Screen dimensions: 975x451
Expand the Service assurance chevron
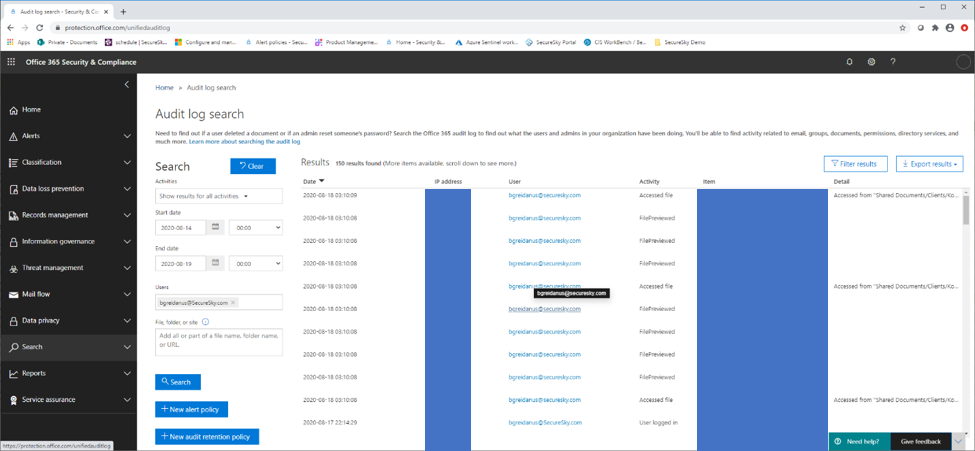(x=127, y=399)
